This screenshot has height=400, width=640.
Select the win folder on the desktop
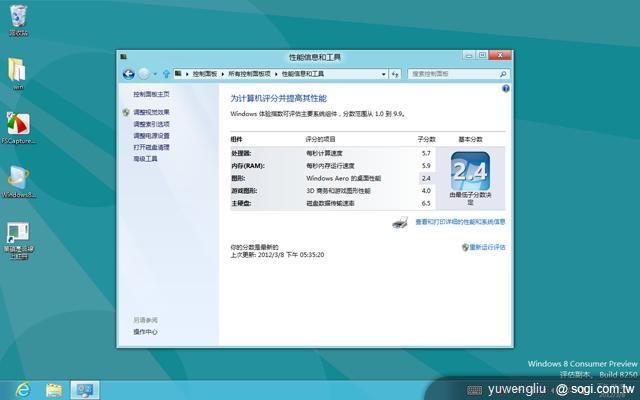pos(18,74)
